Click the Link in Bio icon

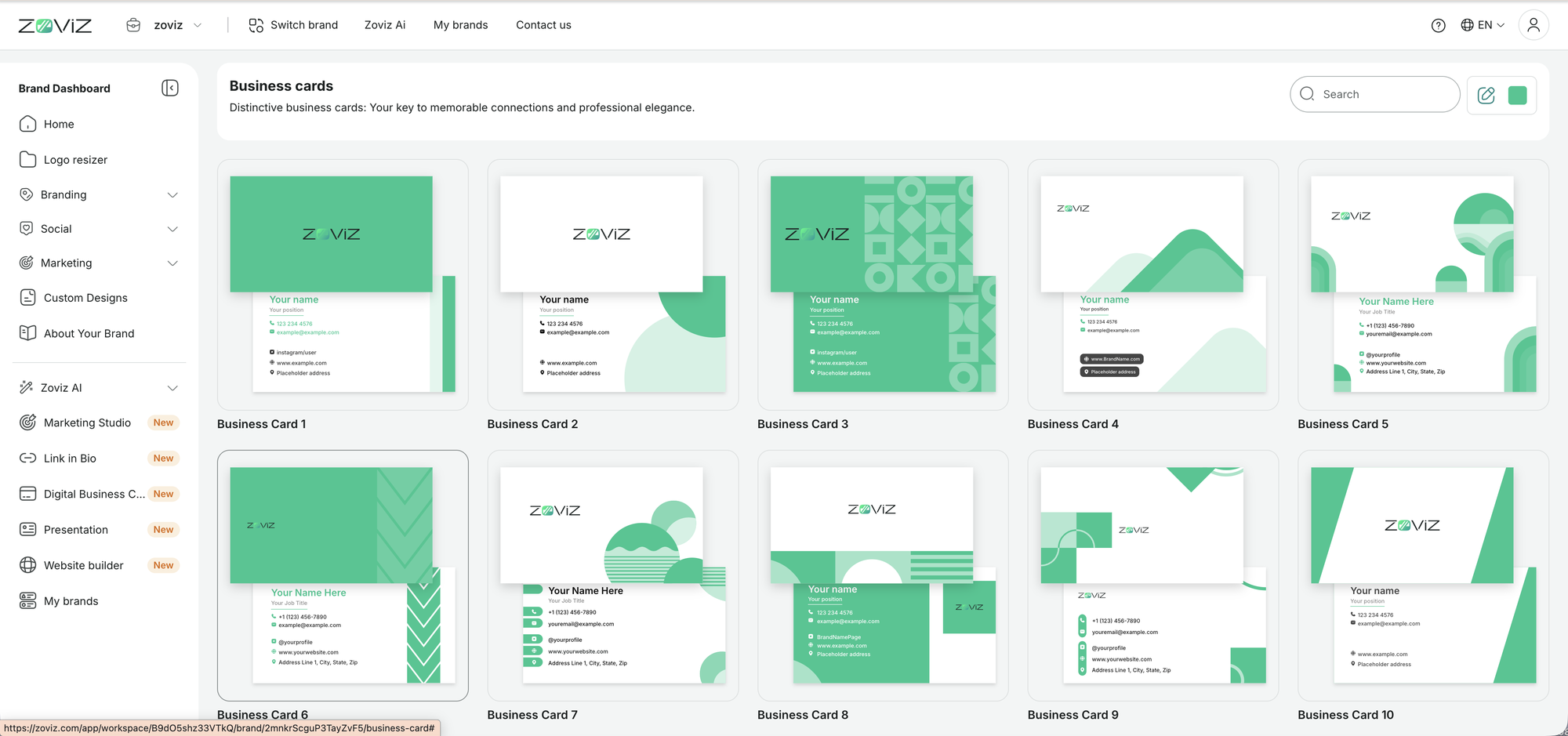[x=27, y=458]
